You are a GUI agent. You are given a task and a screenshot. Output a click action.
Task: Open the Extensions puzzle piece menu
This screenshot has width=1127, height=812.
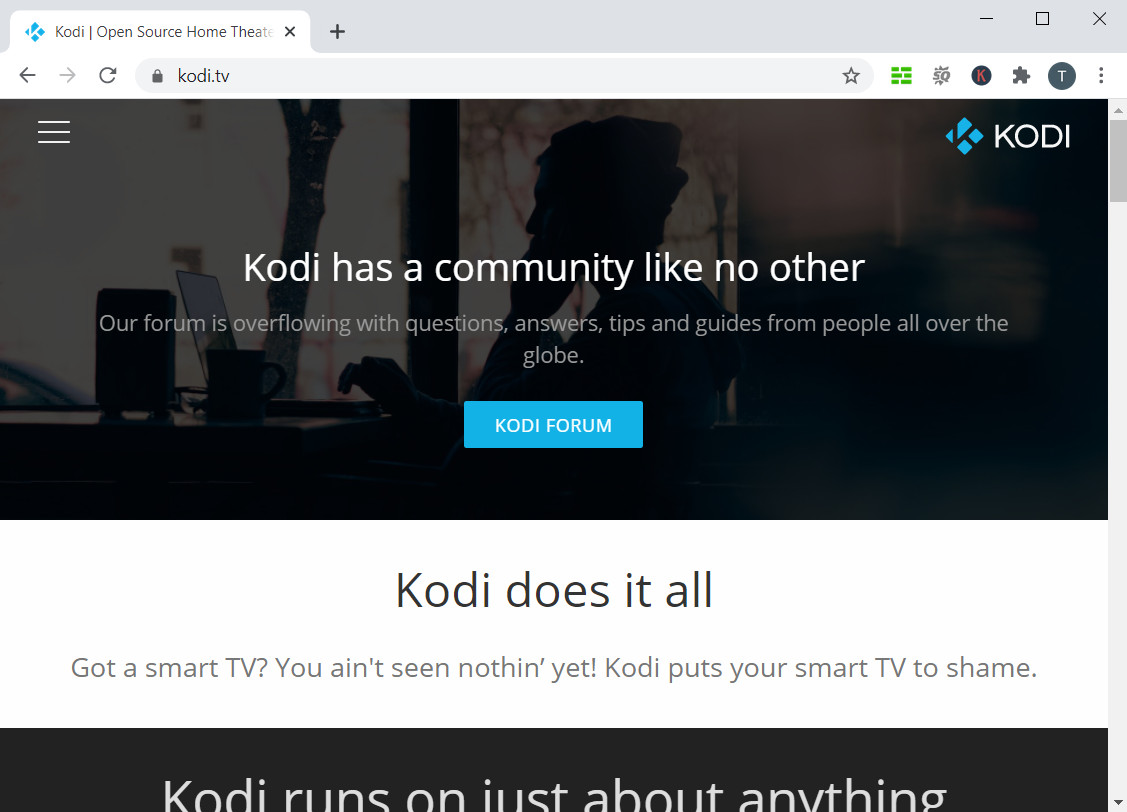point(1021,76)
